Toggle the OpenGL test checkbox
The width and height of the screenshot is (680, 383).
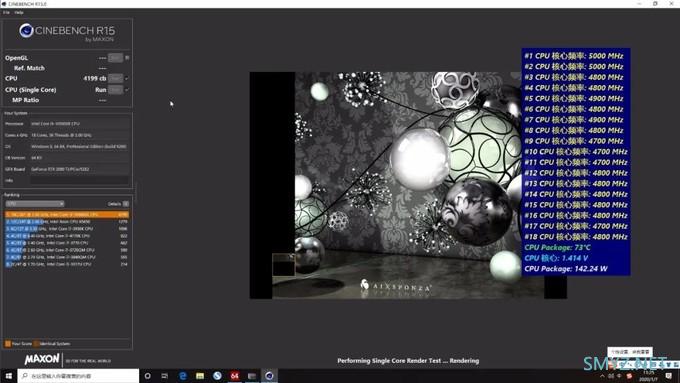(x=127, y=57)
